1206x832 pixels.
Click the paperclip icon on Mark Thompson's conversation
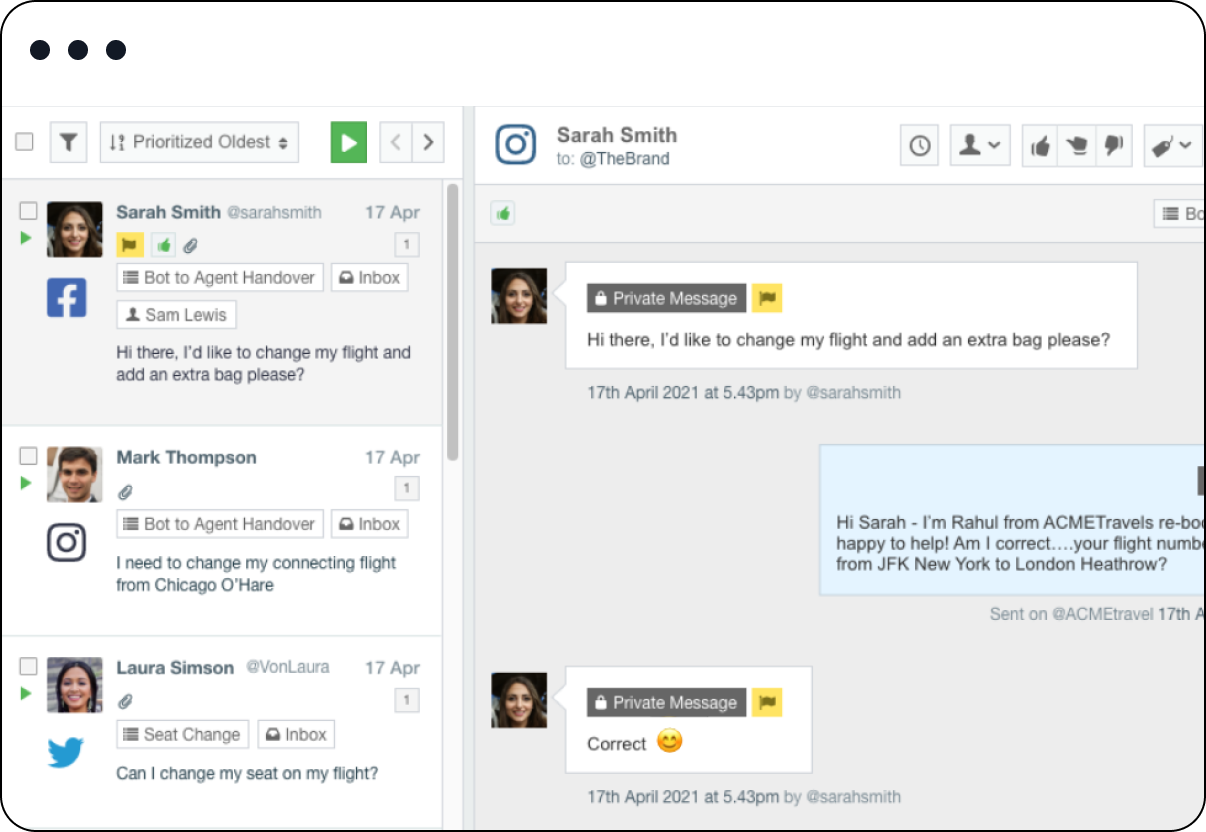(125, 492)
